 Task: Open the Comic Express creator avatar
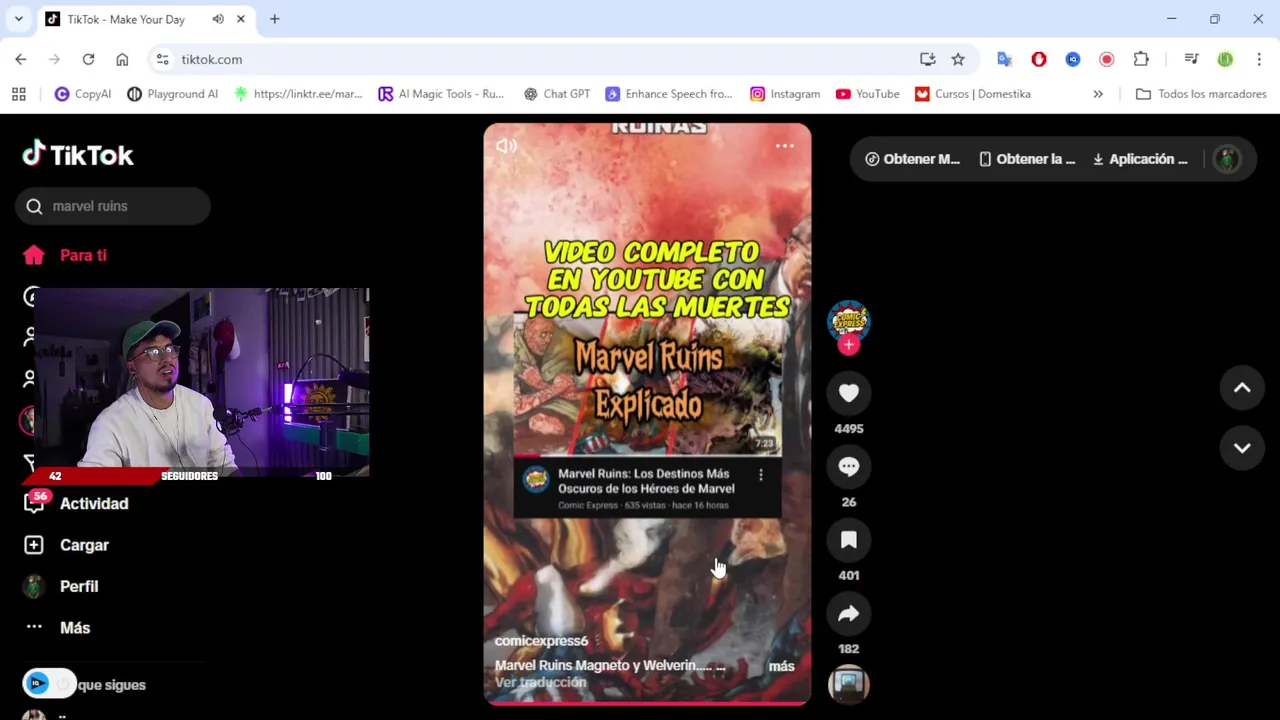tap(849, 321)
